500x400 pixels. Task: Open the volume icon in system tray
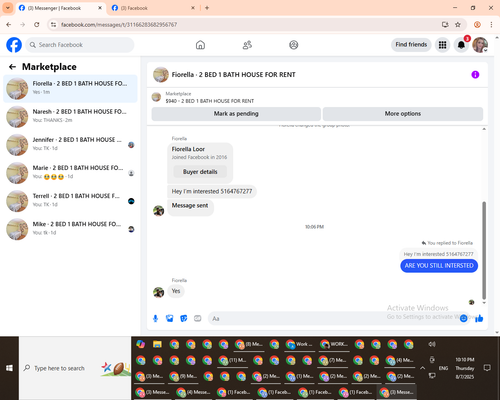pyautogui.click(x=432, y=344)
